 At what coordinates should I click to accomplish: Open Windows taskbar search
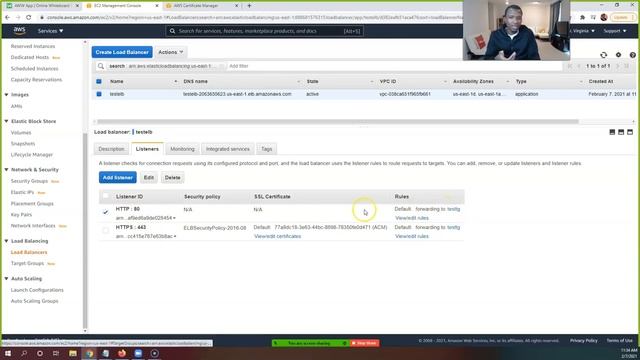point(24,353)
